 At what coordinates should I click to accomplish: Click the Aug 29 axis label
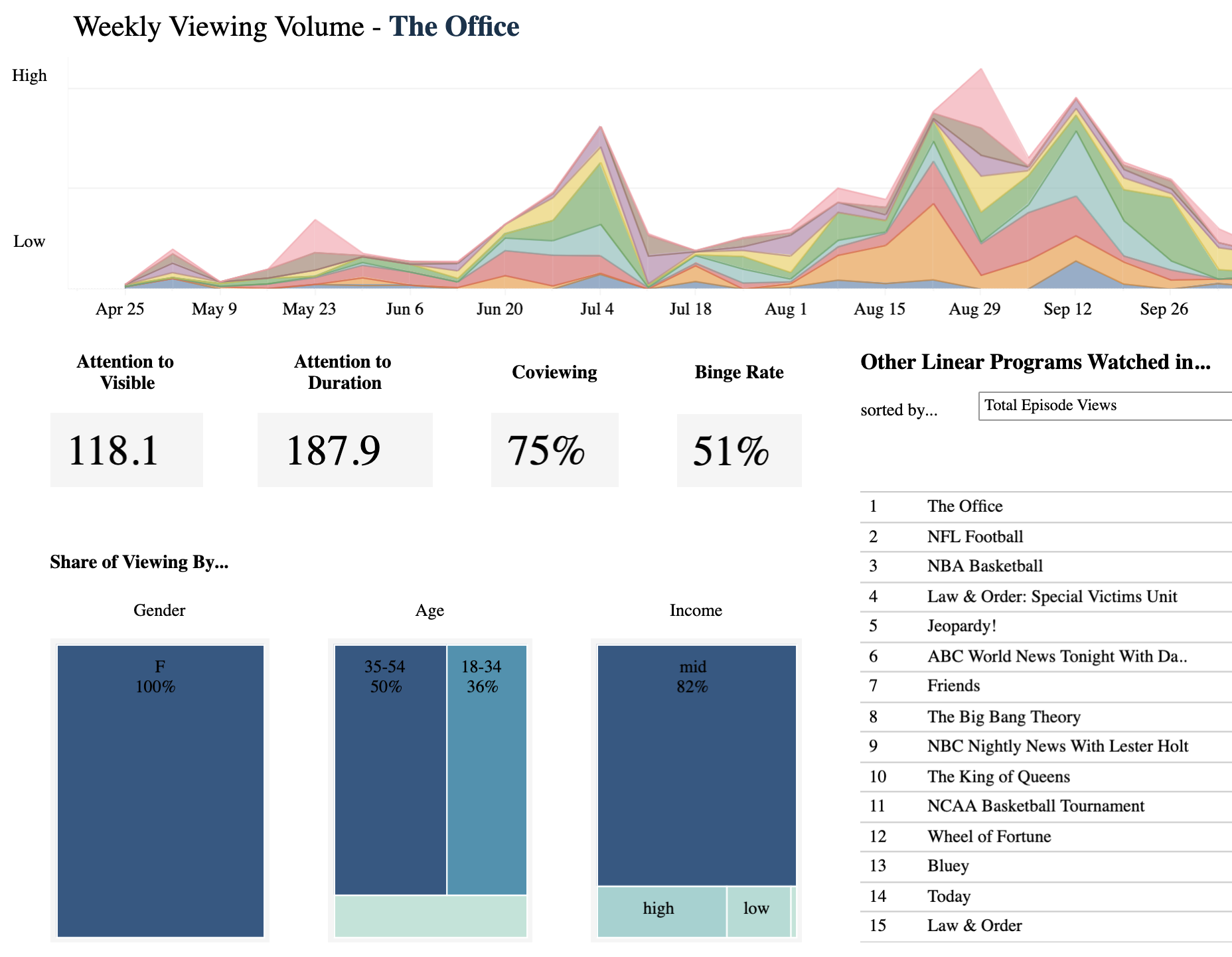click(x=974, y=309)
